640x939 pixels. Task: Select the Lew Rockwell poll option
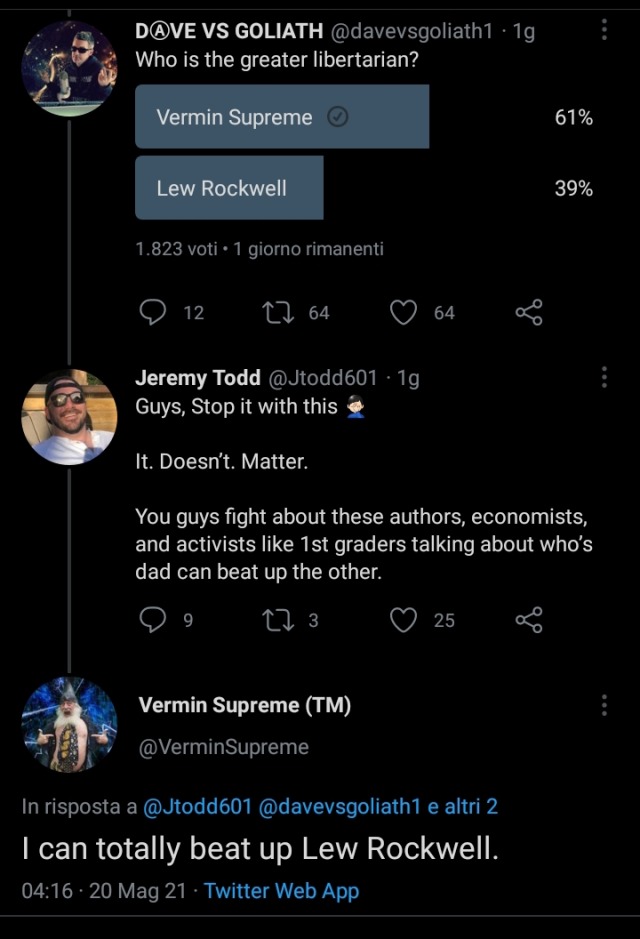click(x=229, y=188)
